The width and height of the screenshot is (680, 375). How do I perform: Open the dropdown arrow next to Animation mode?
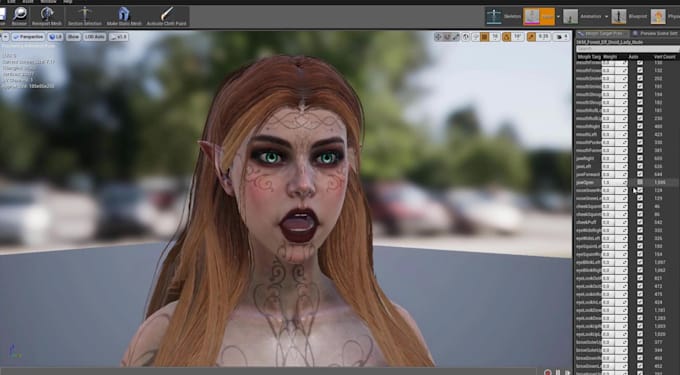[606, 16]
